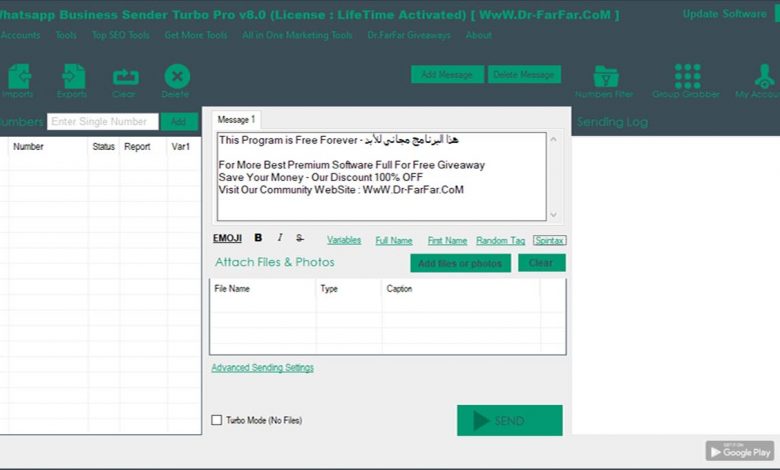Viewport: 780px width, 470px height.
Task: Click Add button next to number field
Action: point(179,121)
